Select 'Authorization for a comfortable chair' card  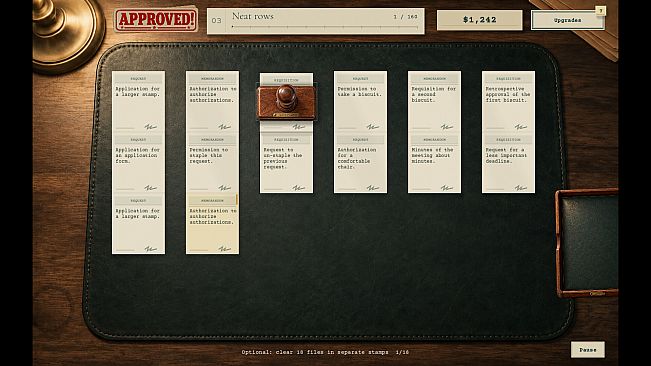click(x=360, y=163)
